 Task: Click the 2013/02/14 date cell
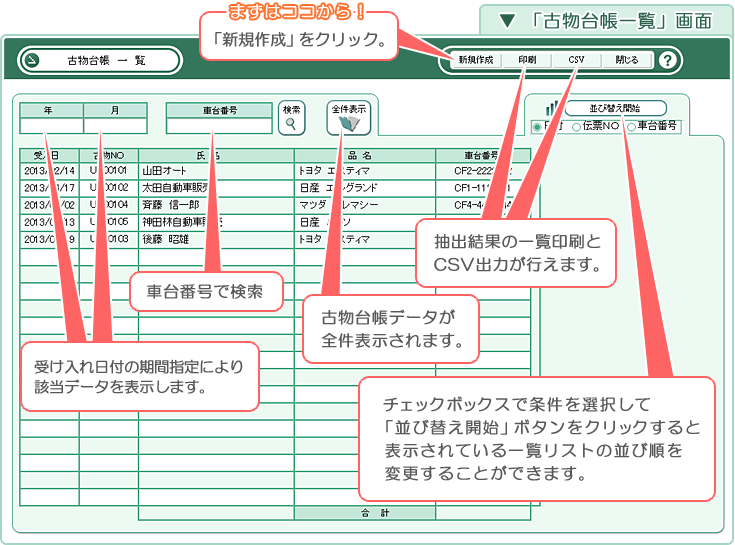50,171
